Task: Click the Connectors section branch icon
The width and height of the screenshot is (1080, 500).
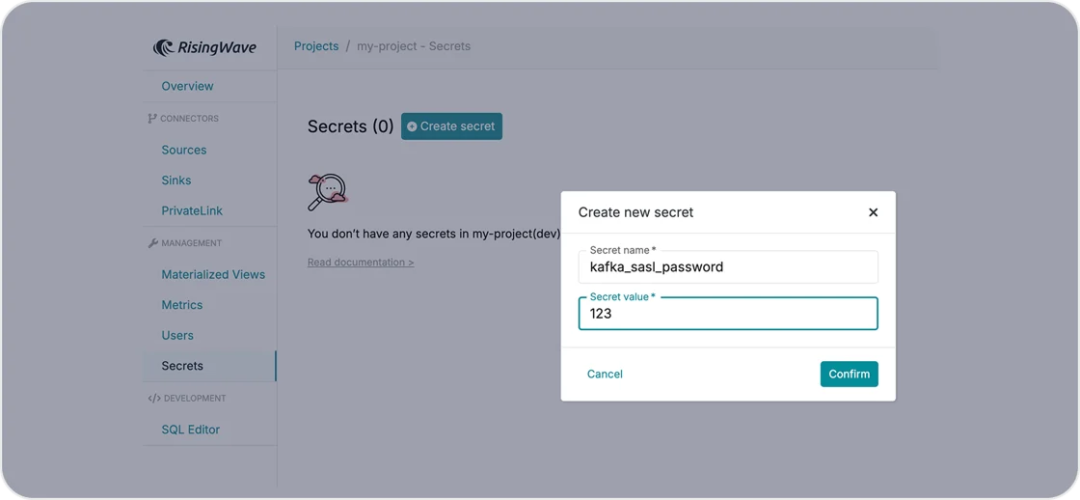Action: (152, 119)
